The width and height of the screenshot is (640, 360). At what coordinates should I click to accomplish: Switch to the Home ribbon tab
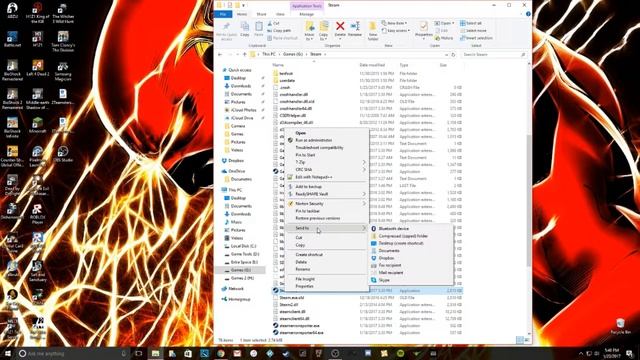(x=242, y=14)
